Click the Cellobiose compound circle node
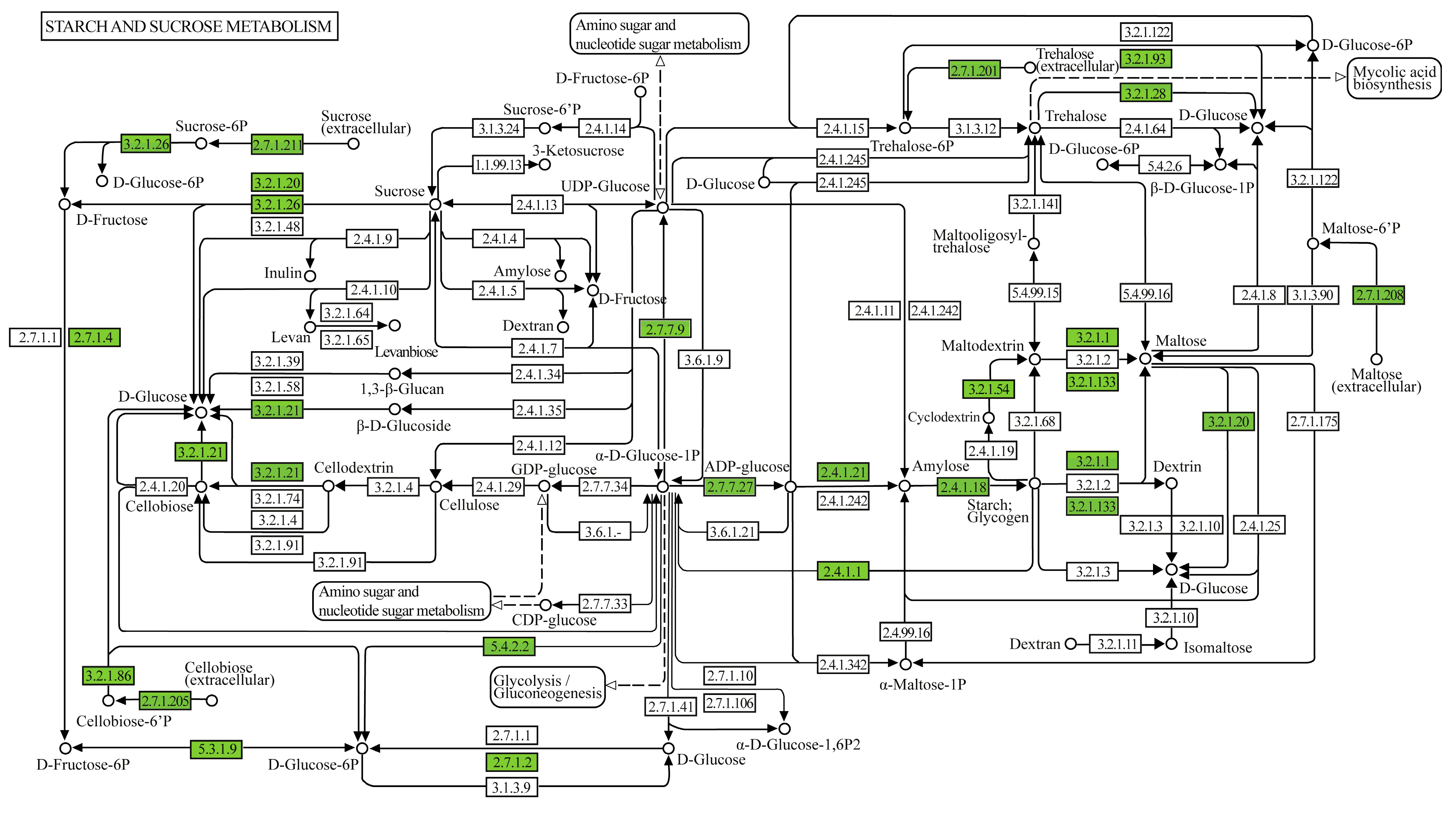This screenshot has width=1456, height=814. point(201,486)
